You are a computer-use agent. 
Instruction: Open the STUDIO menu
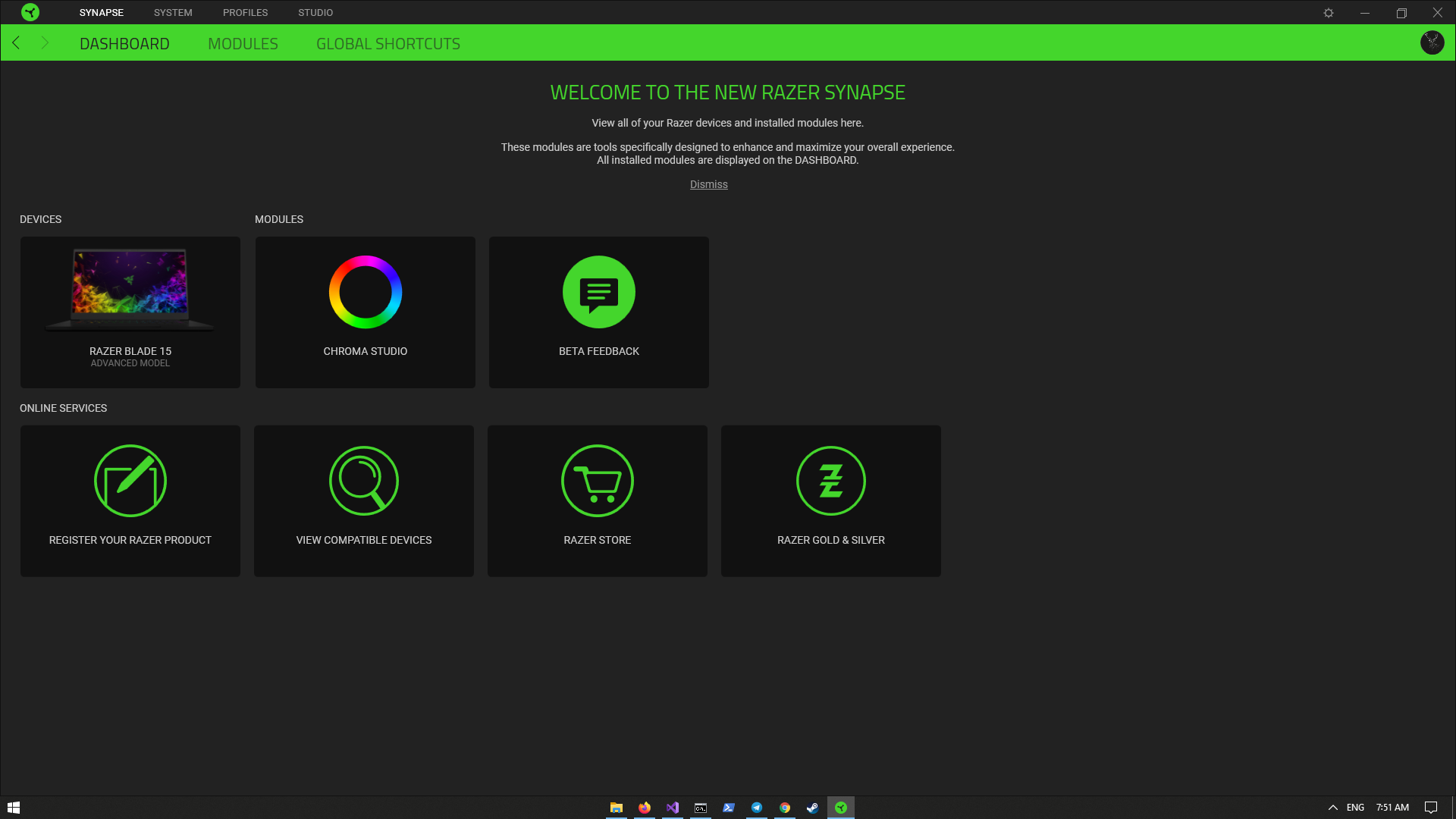[315, 12]
